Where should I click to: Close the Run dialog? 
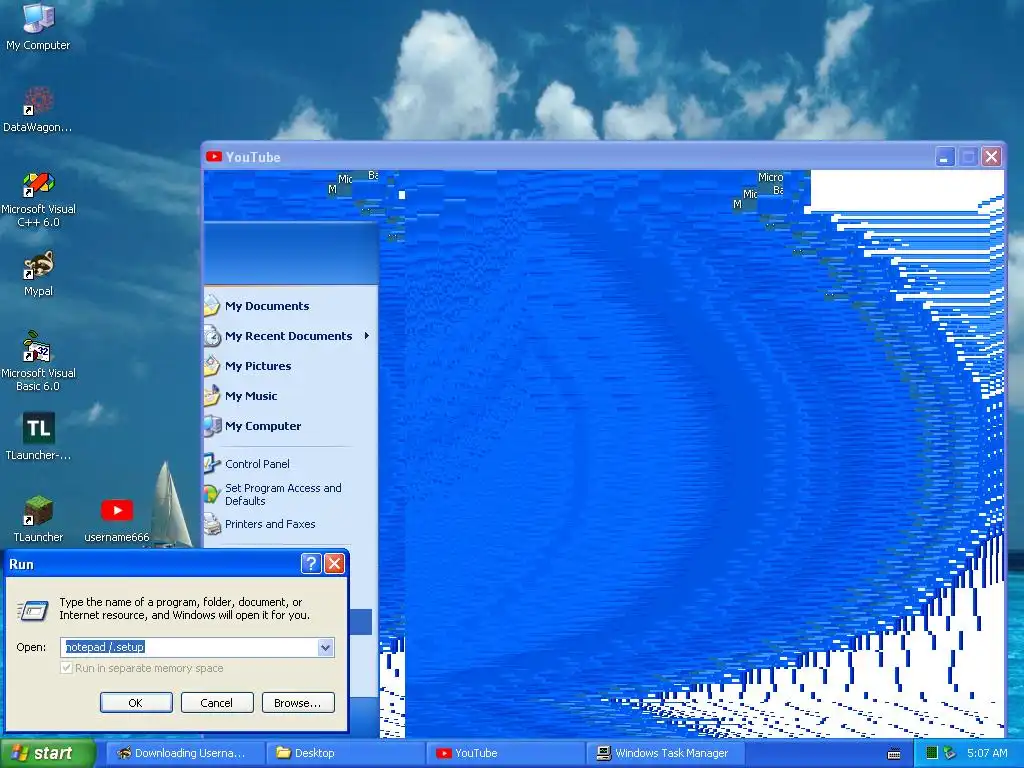[x=334, y=564]
